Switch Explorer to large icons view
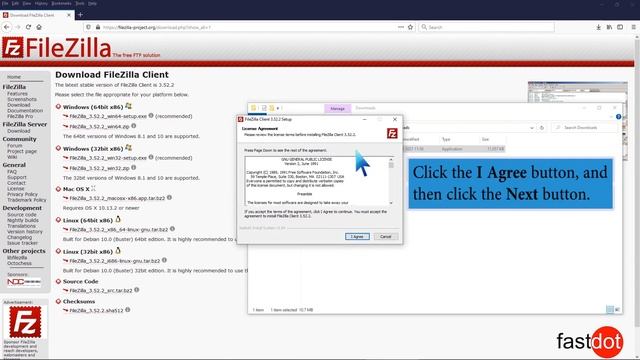The image size is (640, 360). (x=617, y=310)
